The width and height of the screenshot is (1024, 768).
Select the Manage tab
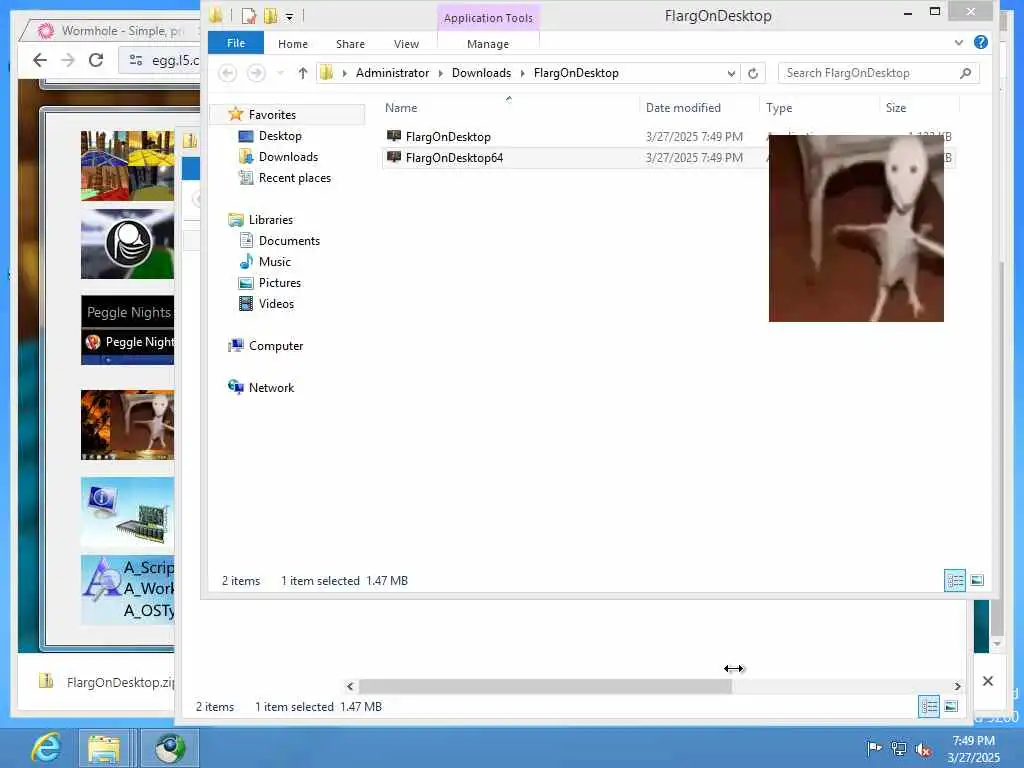pyautogui.click(x=488, y=44)
